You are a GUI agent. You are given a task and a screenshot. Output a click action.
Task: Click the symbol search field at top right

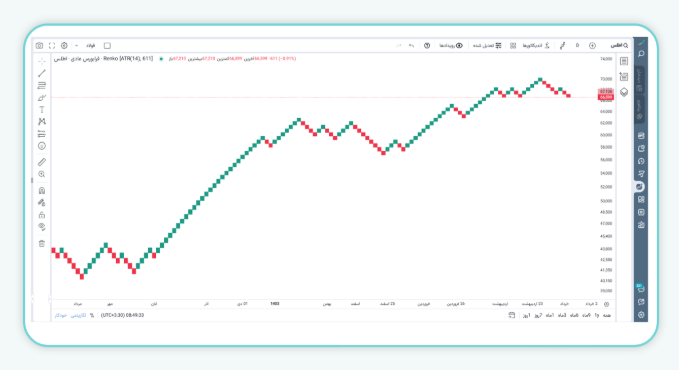(x=619, y=45)
